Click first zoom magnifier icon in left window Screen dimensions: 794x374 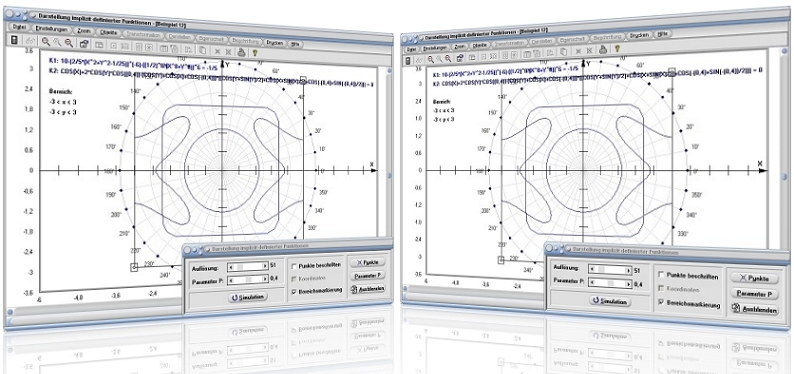[x=46, y=41]
